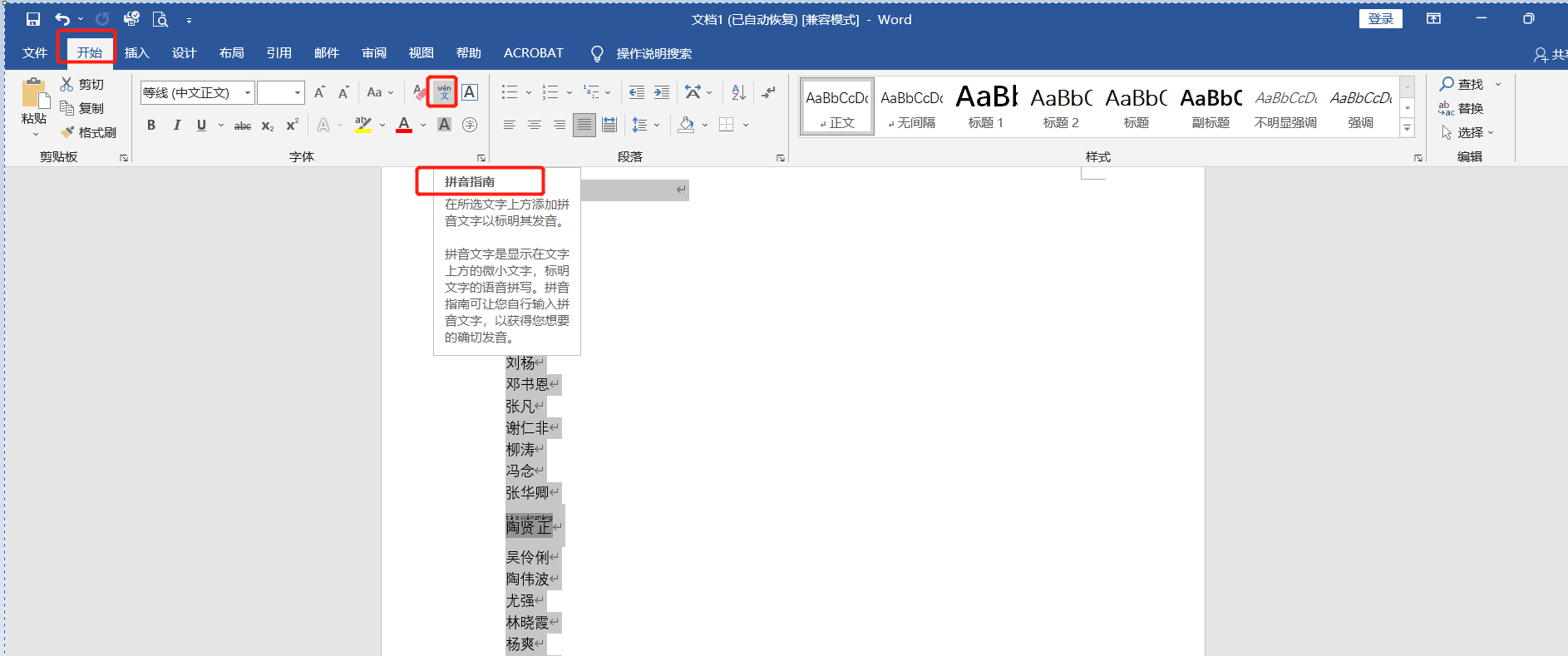
Task: Click the Sort (A-Z) icon
Action: 738,92
